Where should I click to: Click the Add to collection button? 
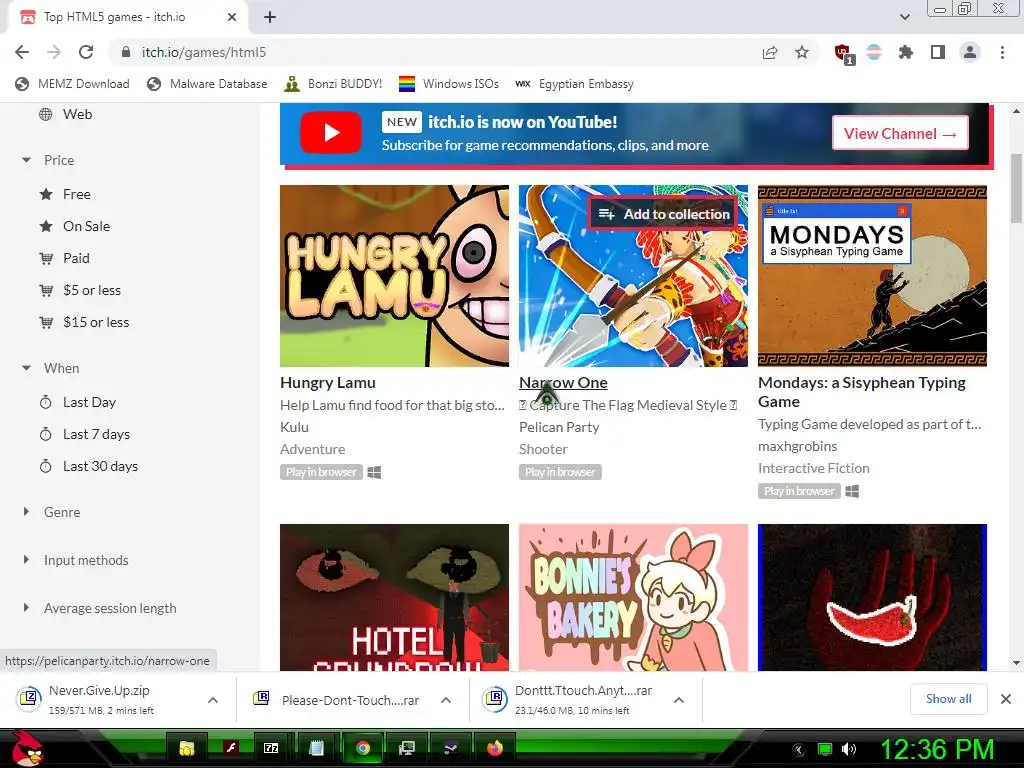pyautogui.click(x=664, y=214)
